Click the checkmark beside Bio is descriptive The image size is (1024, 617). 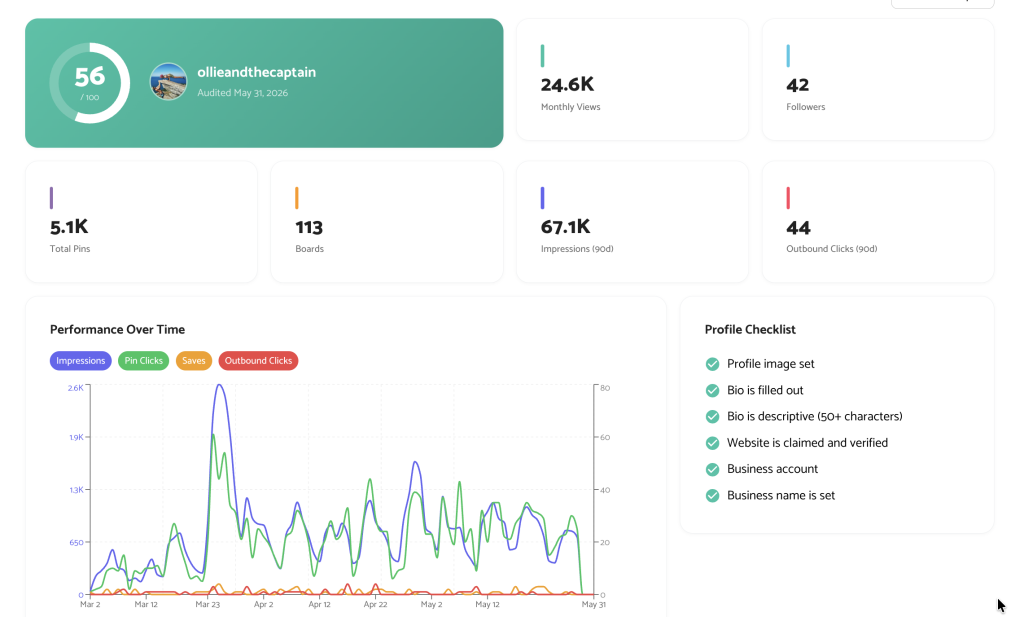712,417
